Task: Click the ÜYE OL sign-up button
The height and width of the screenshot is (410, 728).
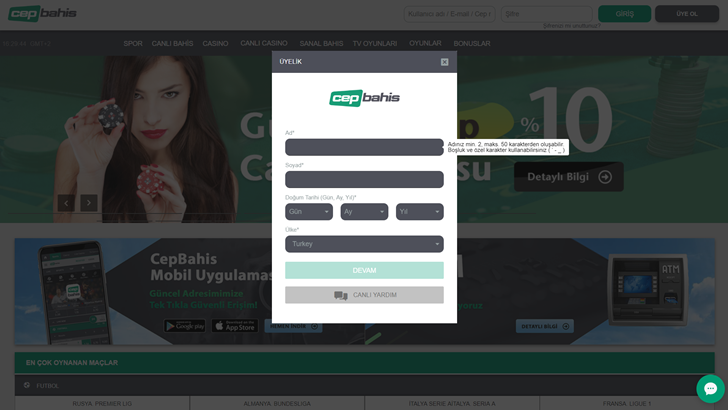Action: point(687,14)
